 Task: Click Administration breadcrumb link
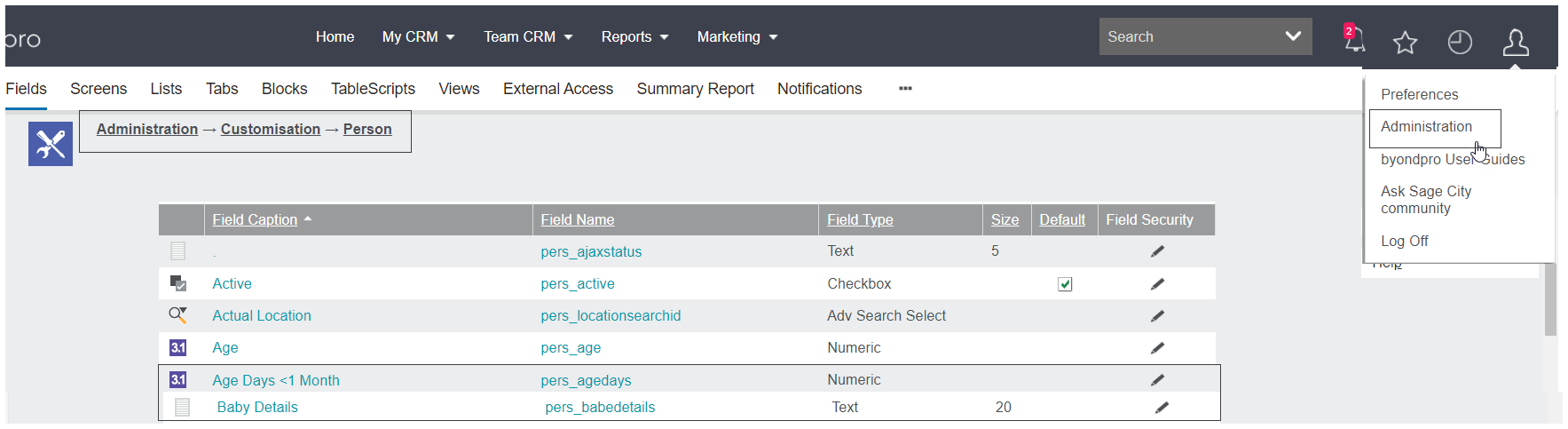coord(147,130)
